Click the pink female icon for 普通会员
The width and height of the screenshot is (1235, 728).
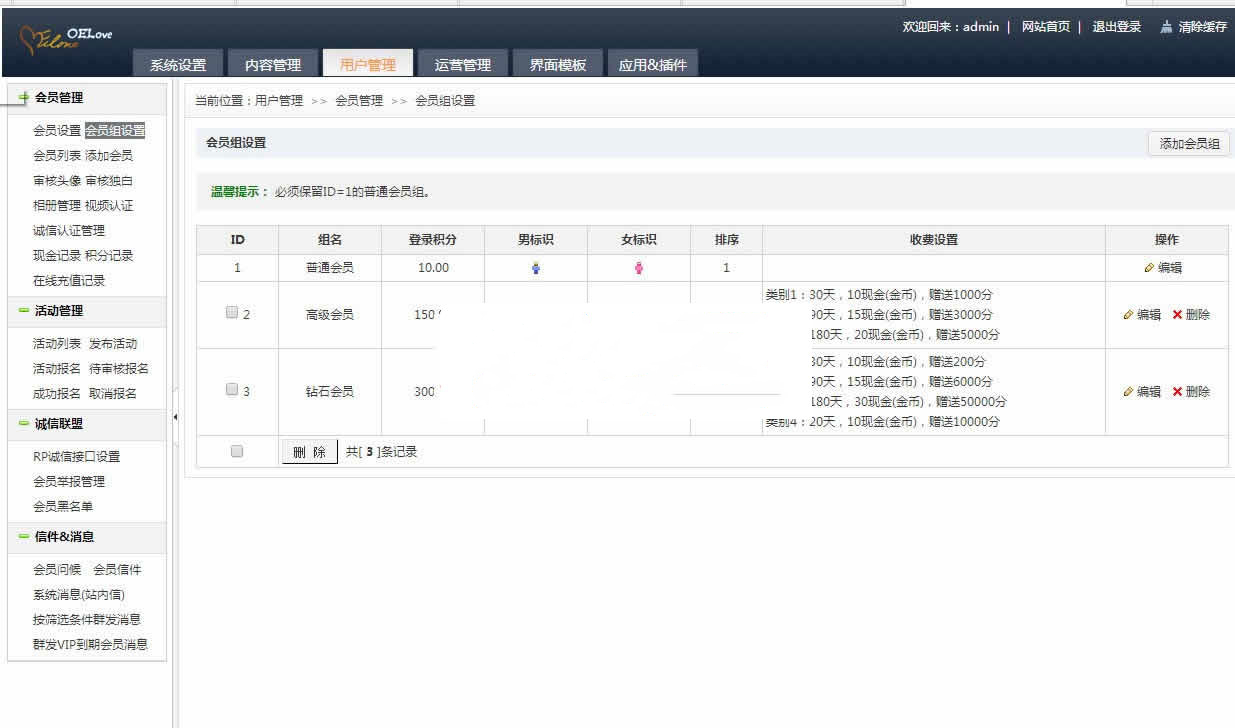click(x=639, y=268)
